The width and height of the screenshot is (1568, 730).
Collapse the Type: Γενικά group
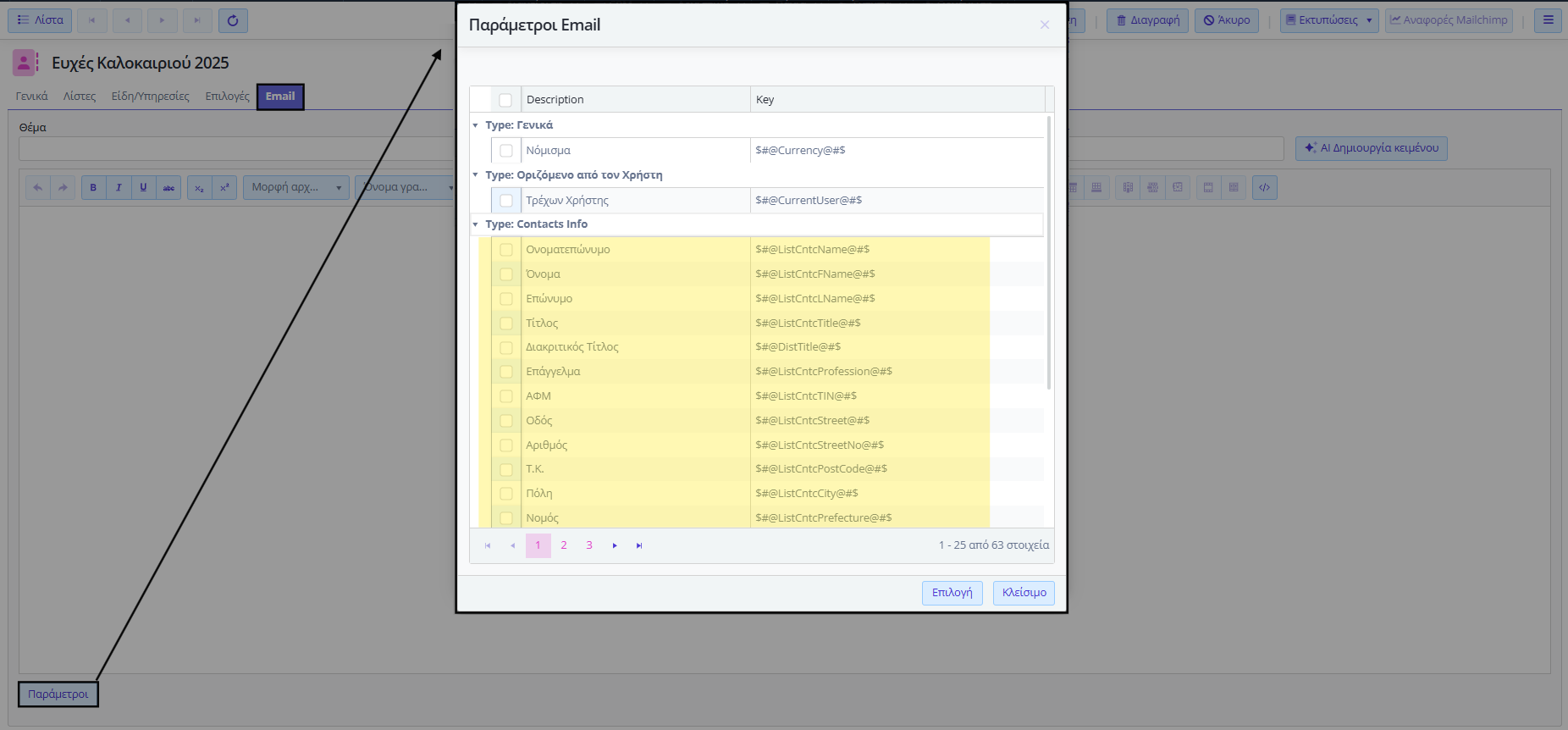(x=475, y=125)
